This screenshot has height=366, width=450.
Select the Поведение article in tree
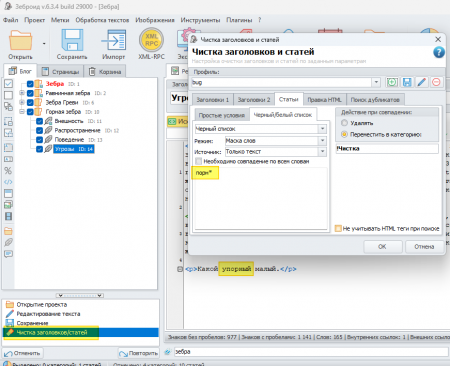coord(69,140)
